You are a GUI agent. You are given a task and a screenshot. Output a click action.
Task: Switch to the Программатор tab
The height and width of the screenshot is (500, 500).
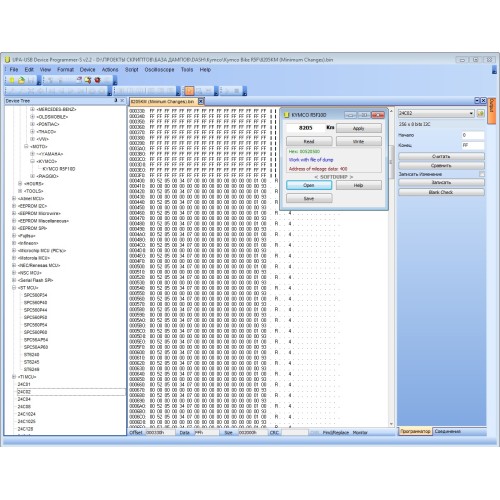point(415,431)
